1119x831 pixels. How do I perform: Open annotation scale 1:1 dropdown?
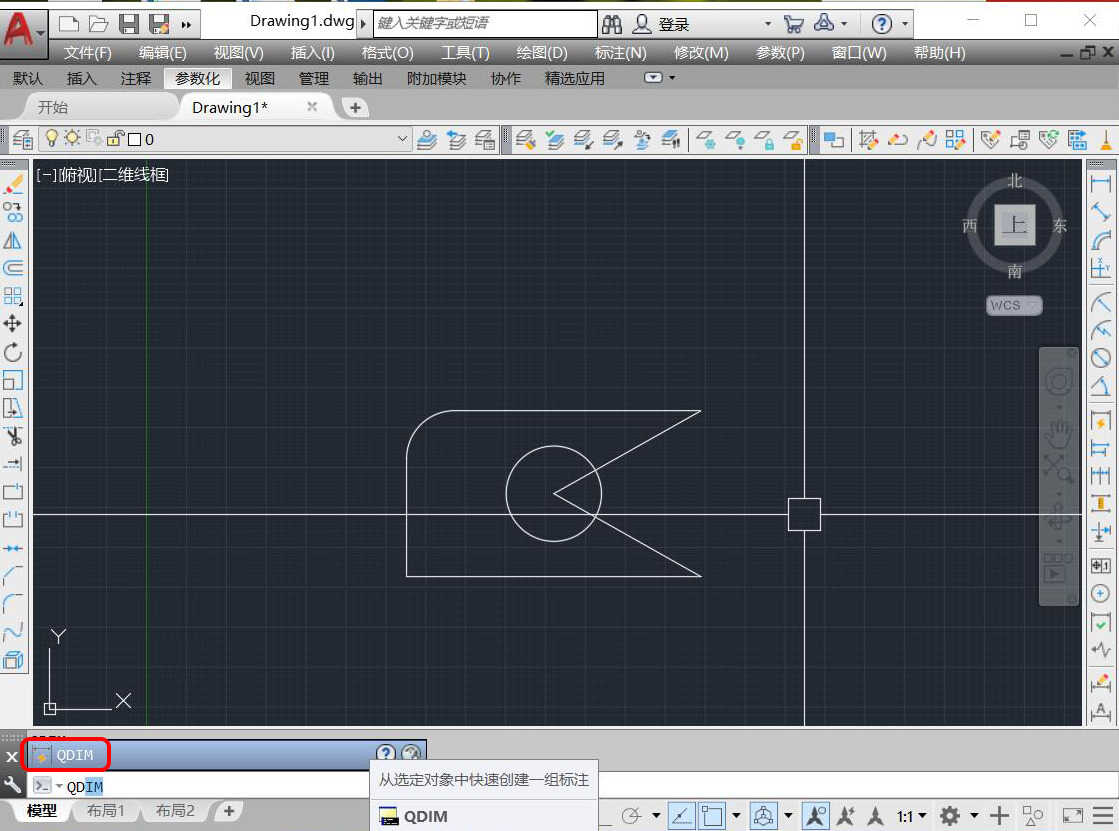pos(911,815)
